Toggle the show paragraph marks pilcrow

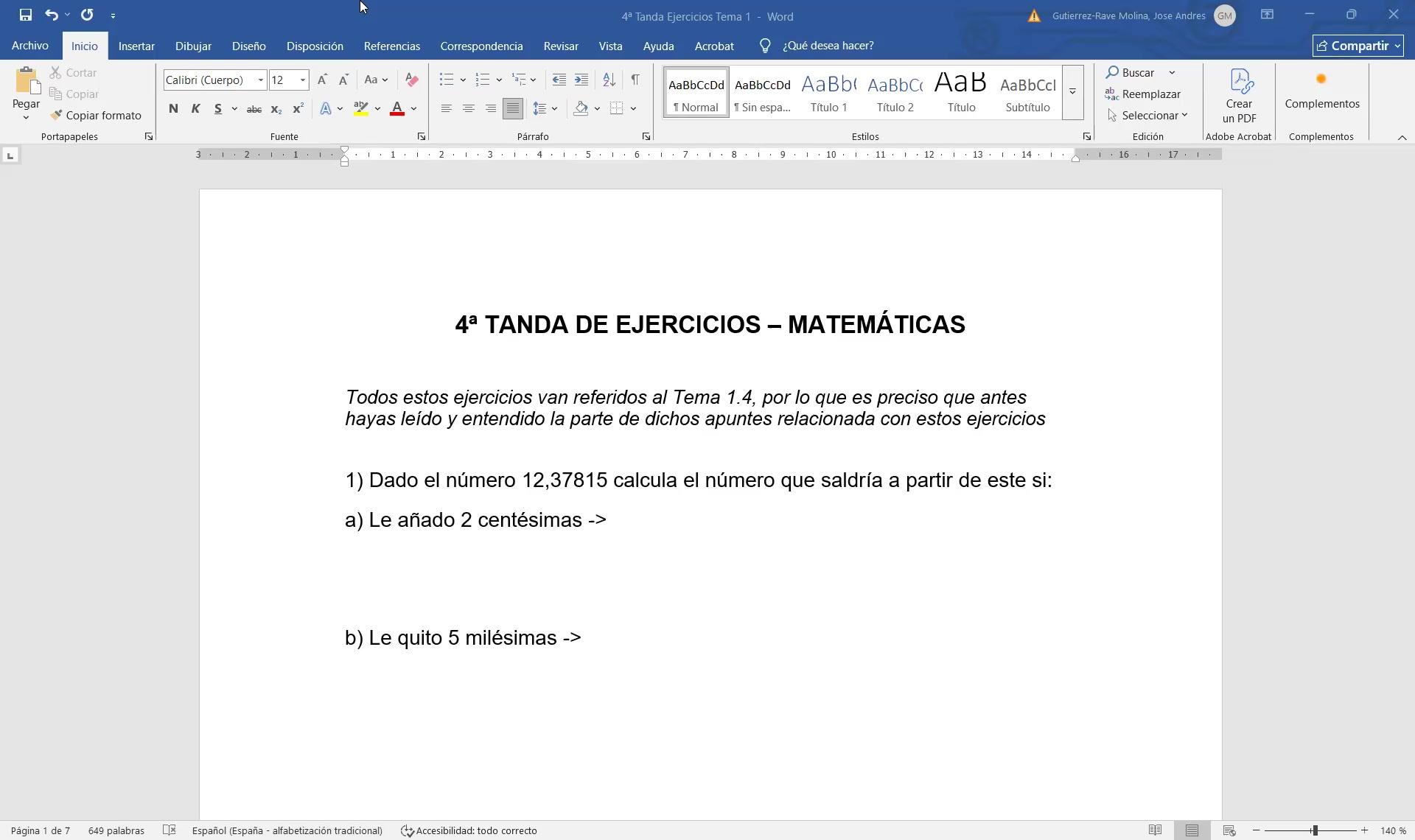(x=635, y=80)
